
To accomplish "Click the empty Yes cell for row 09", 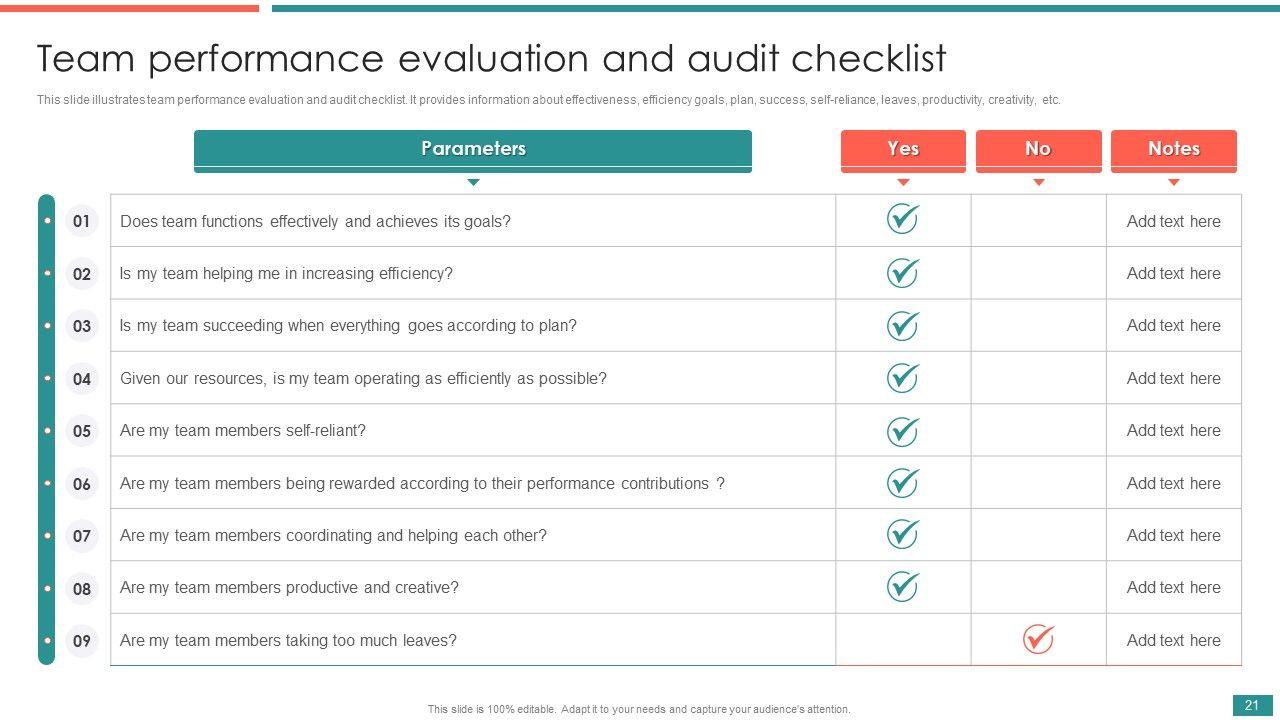I will click(x=902, y=640).
